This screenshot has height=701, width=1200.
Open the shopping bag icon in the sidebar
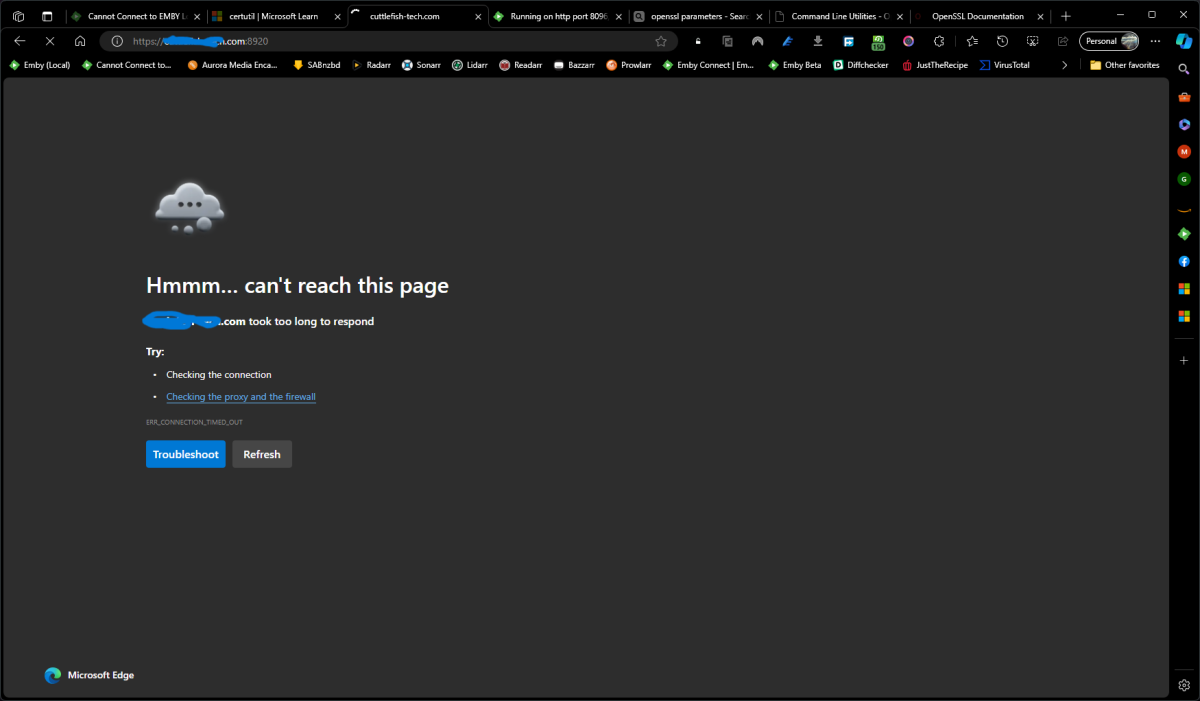point(1184,97)
